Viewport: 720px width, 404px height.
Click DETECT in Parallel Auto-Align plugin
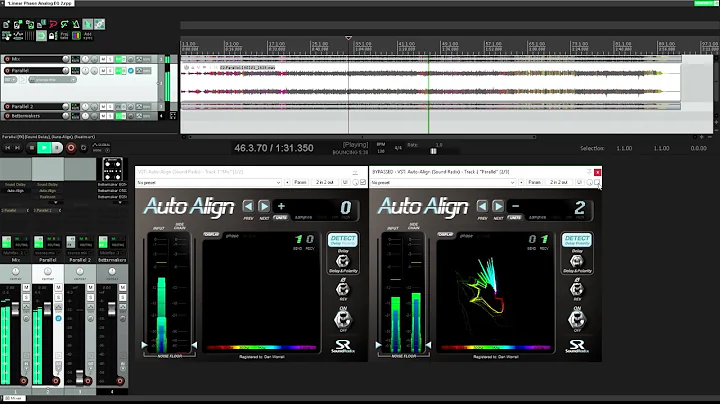tap(577, 240)
